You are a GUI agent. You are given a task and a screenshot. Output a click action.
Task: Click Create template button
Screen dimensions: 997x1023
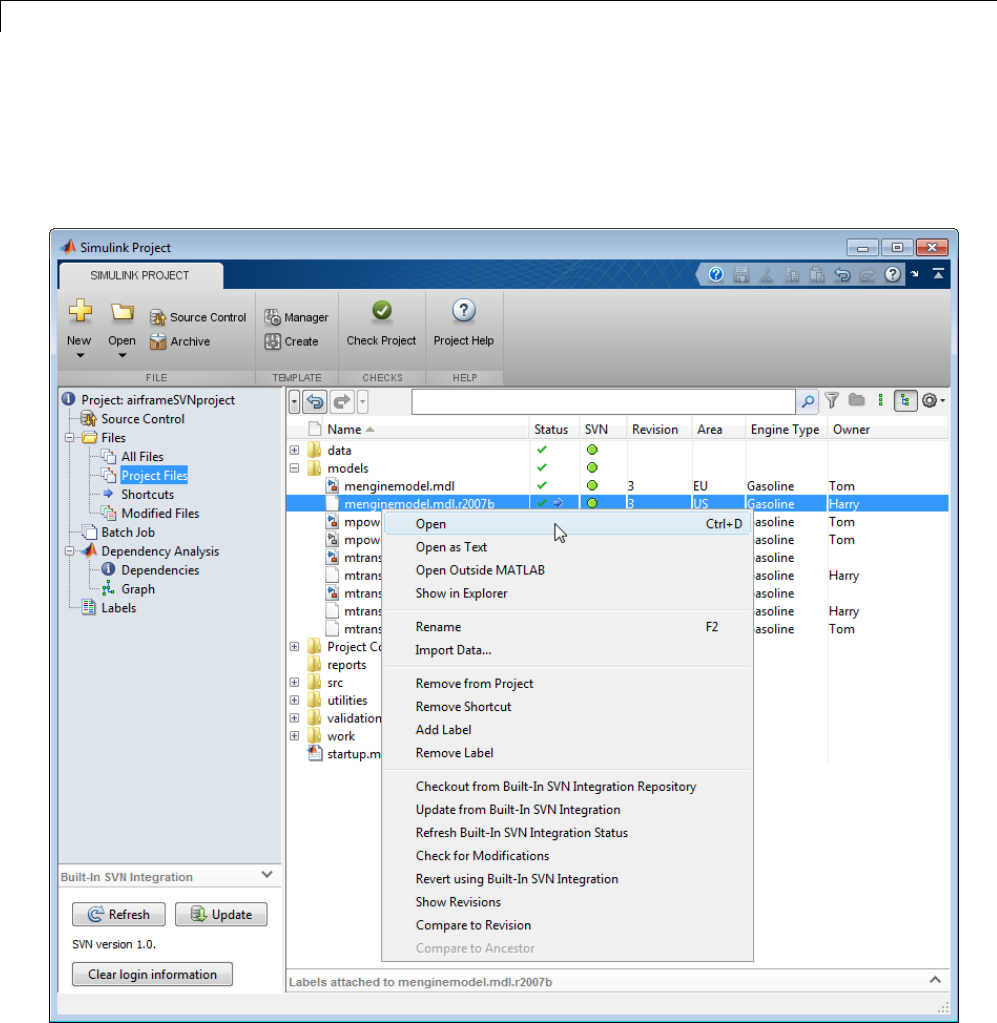click(x=292, y=341)
